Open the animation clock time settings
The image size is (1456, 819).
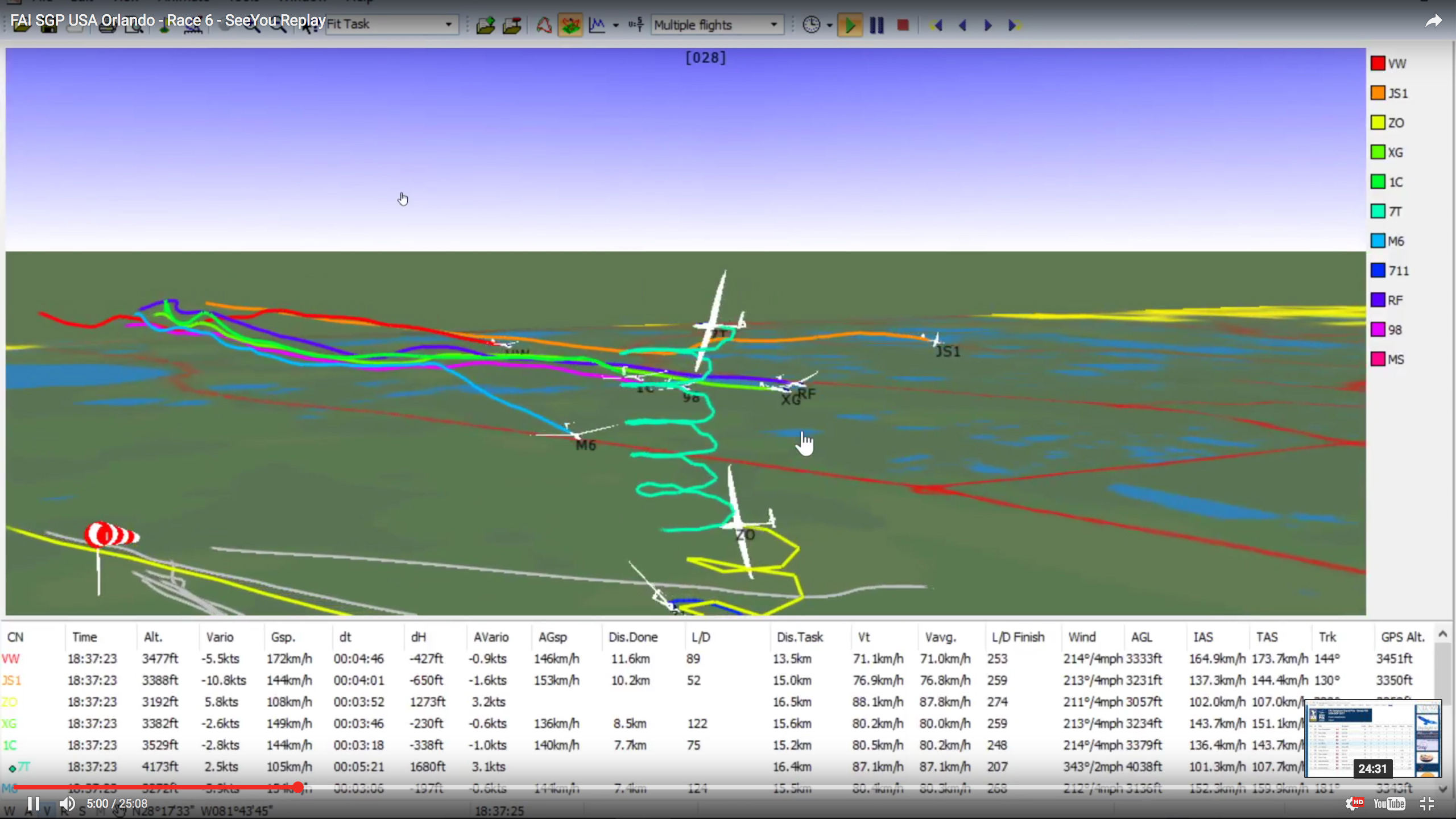[812, 25]
